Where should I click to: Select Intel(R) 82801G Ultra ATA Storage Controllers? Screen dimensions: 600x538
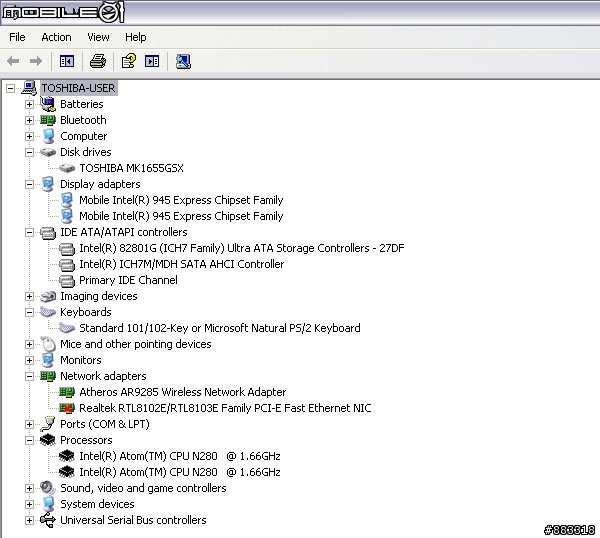point(241,248)
